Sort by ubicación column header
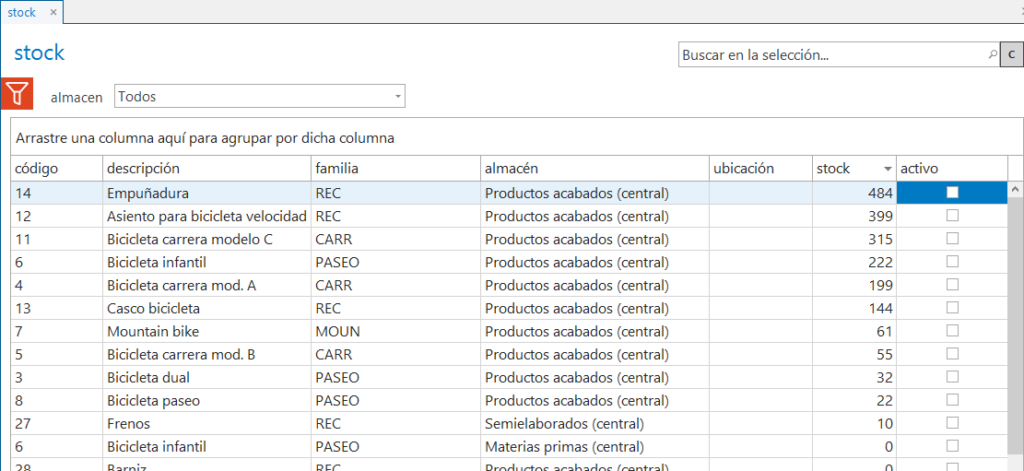Screen dimensions: 1024x471 click(x=761, y=169)
